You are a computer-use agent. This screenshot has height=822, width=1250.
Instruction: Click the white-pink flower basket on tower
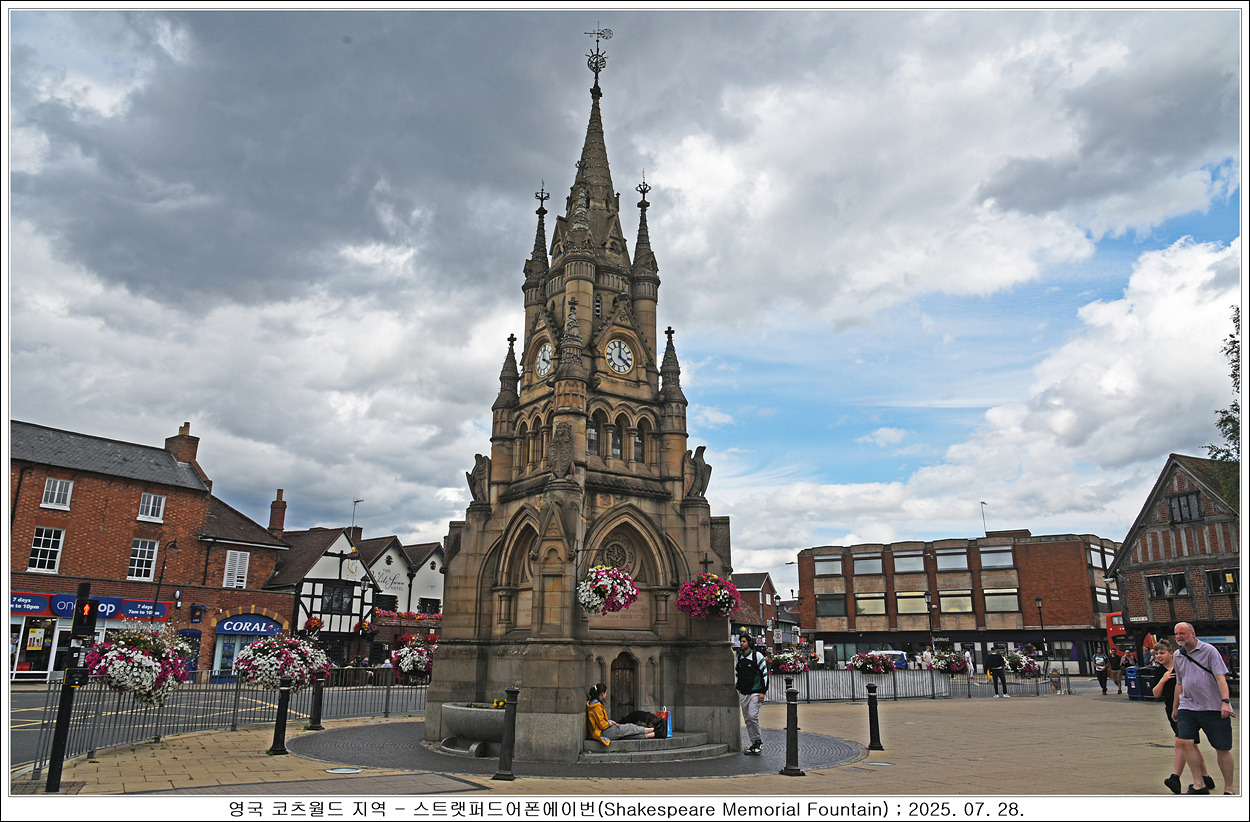tap(606, 589)
